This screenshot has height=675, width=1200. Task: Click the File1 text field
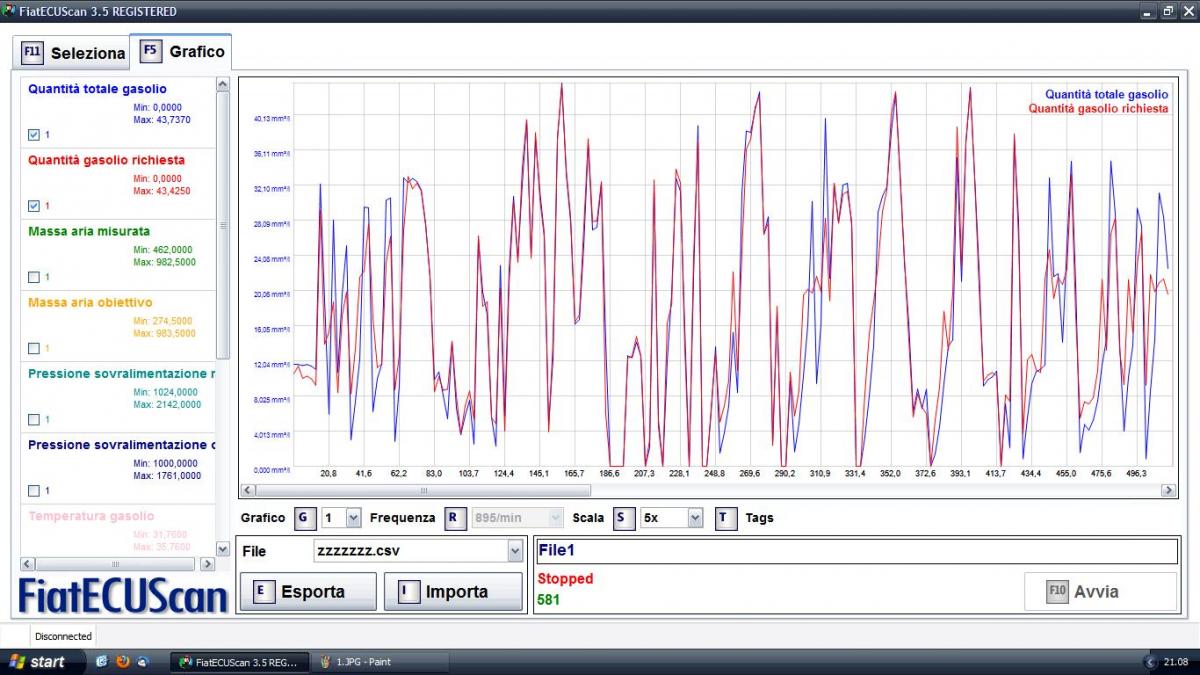[857, 551]
